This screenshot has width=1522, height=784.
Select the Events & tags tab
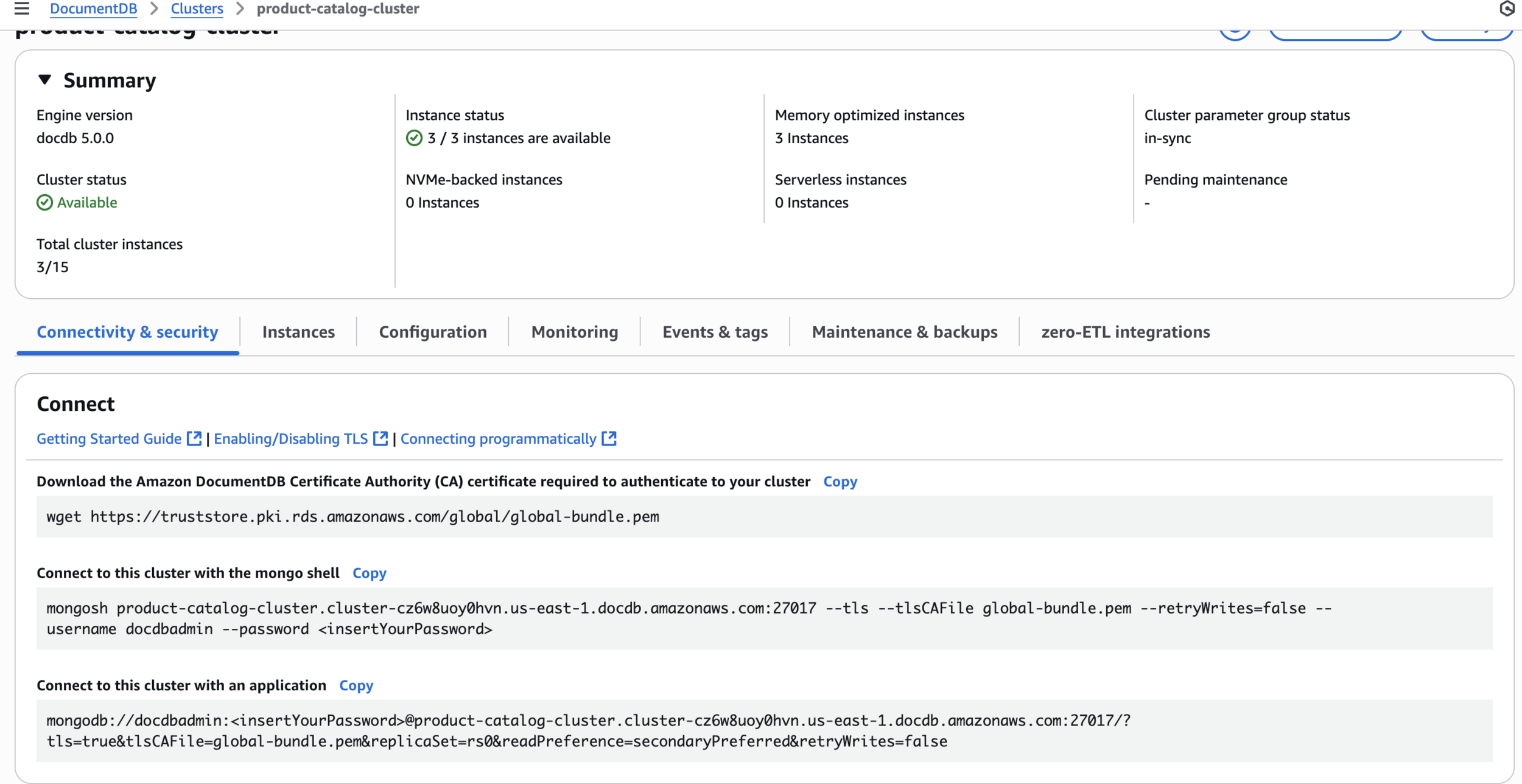tap(715, 332)
